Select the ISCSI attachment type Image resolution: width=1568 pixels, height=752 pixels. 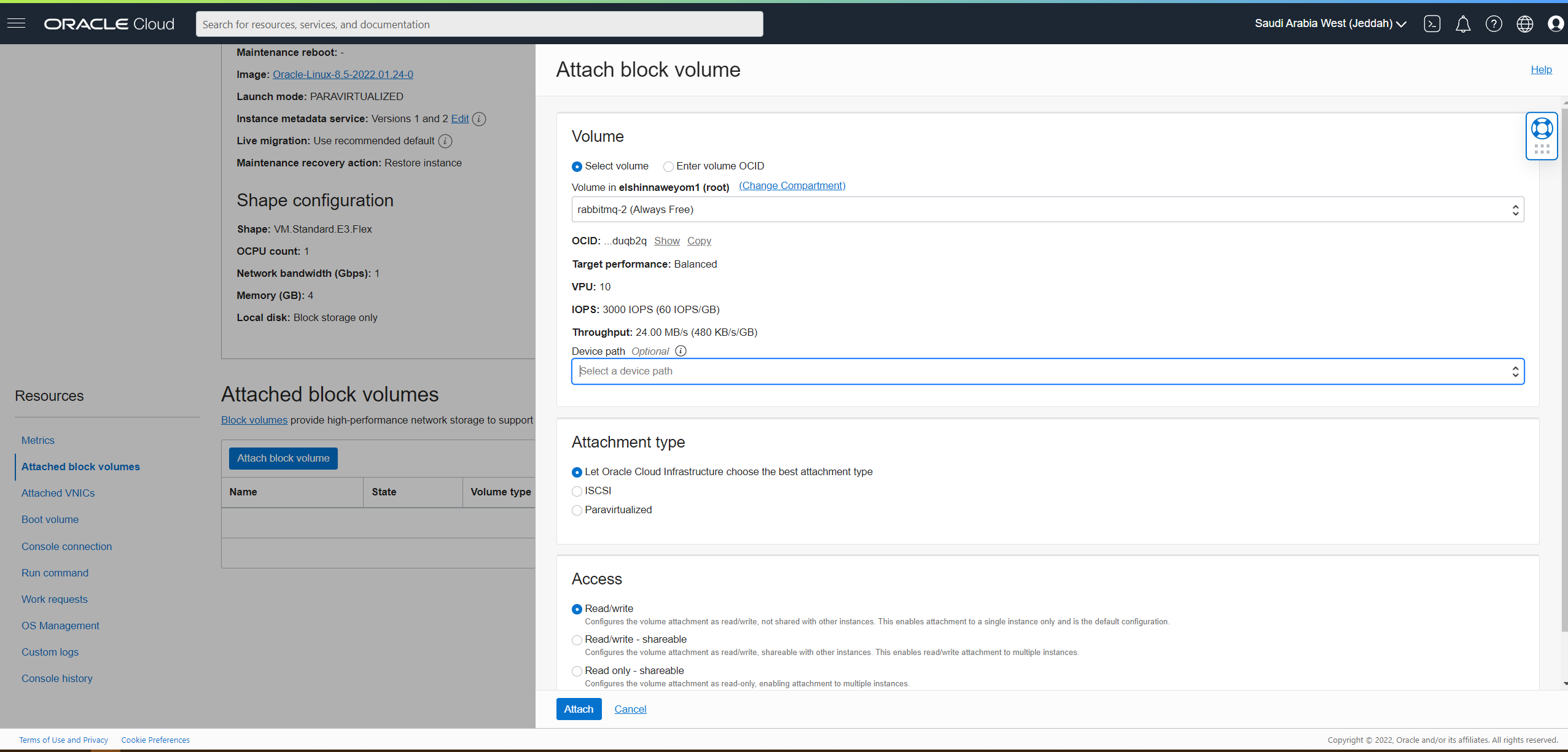[x=577, y=491]
